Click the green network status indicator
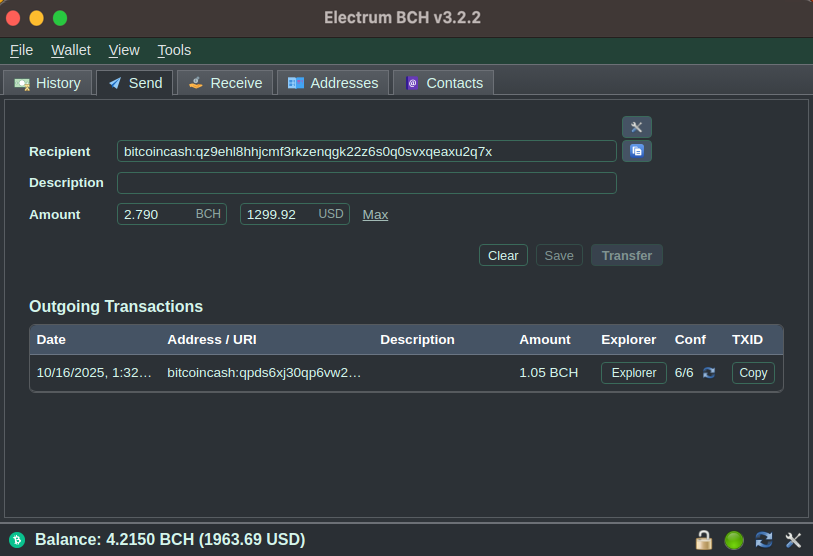Image resolution: width=813 pixels, height=556 pixels. pyautogui.click(x=734, y=540)
